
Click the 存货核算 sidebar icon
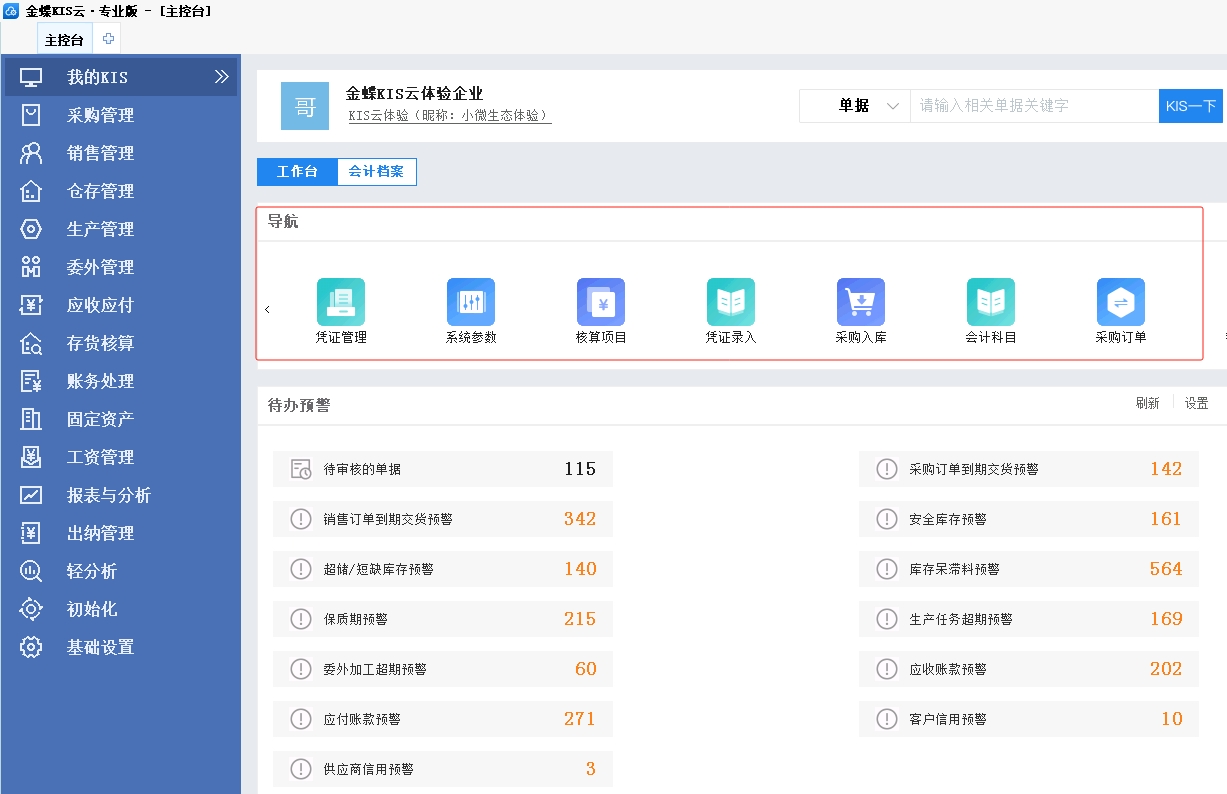pos(32,343)
